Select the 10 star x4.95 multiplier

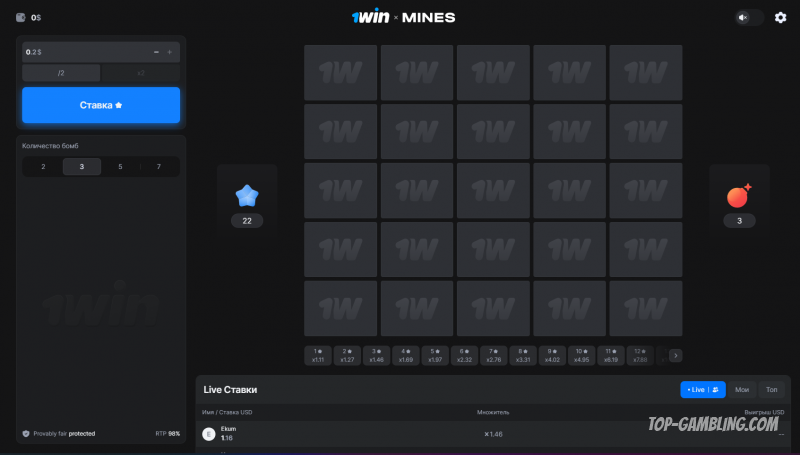[582, 356]
